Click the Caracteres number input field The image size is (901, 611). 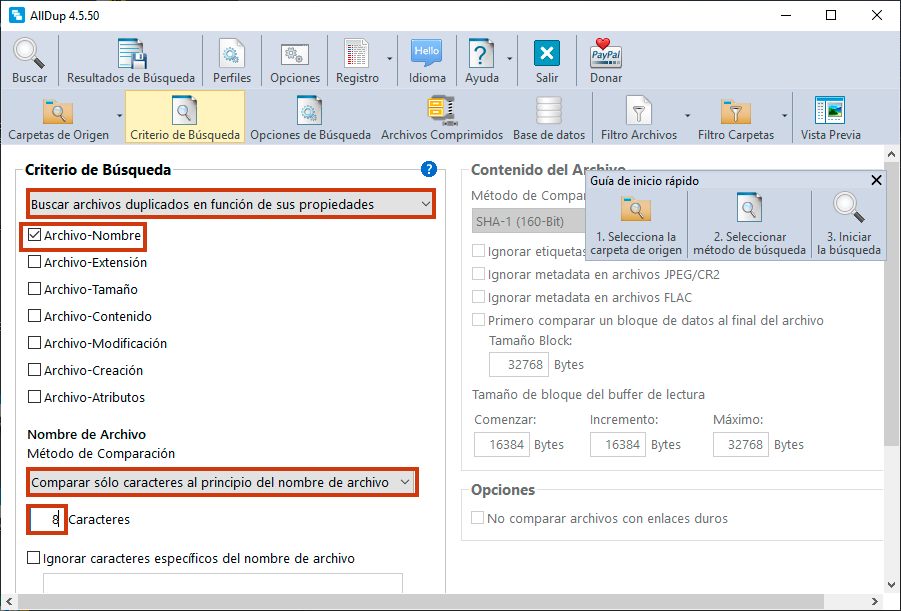point(47,520)
